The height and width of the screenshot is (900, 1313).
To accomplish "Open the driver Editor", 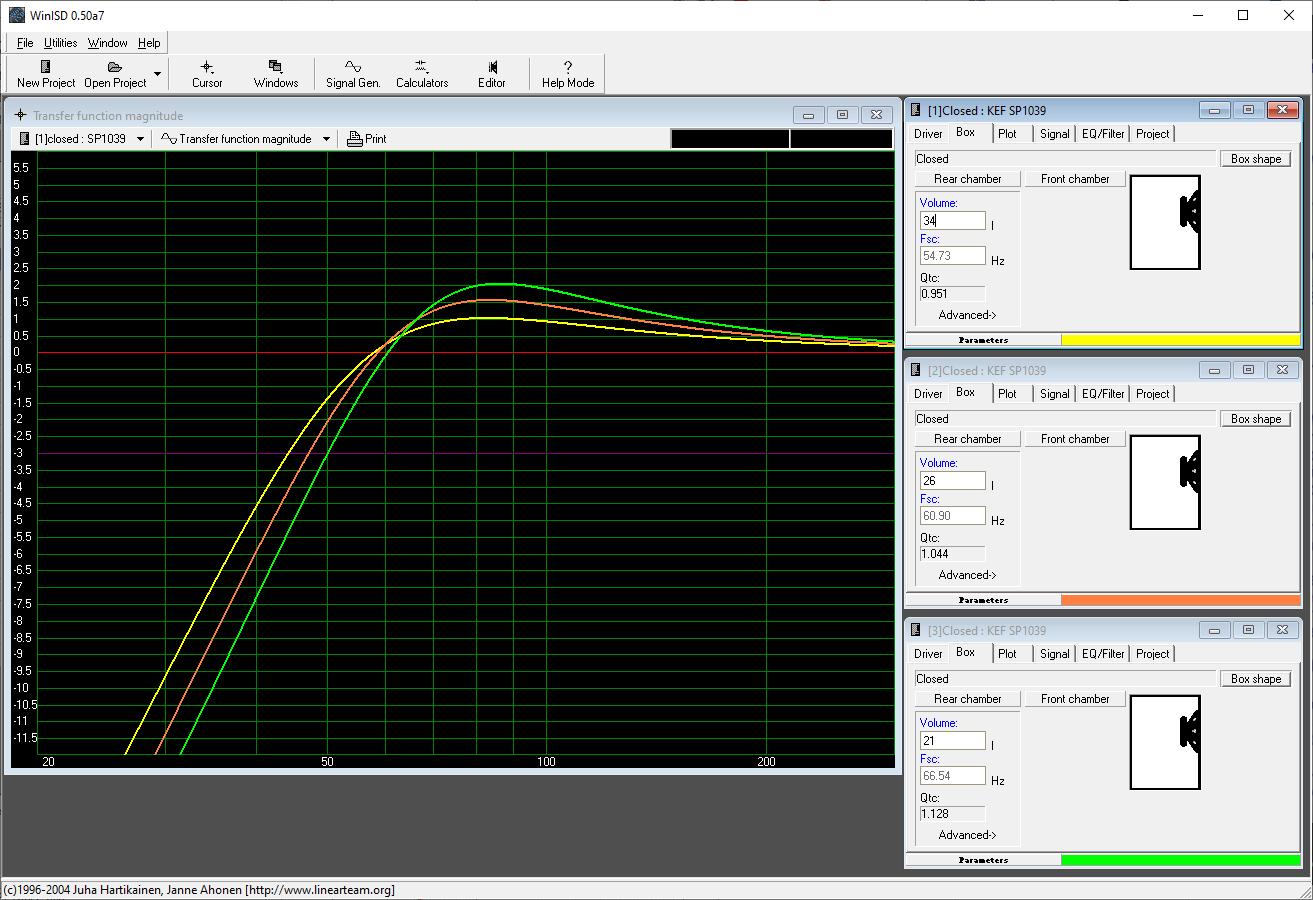I will pyautogui.click(x=492, y=74).
